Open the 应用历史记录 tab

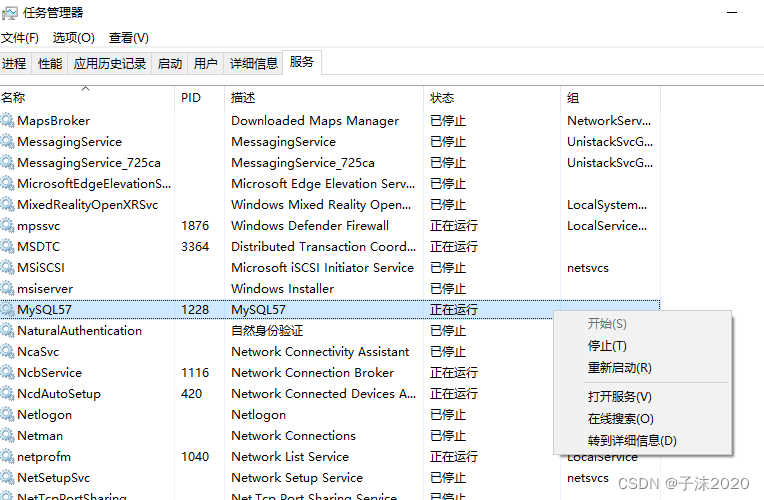(x=110, y=63)
